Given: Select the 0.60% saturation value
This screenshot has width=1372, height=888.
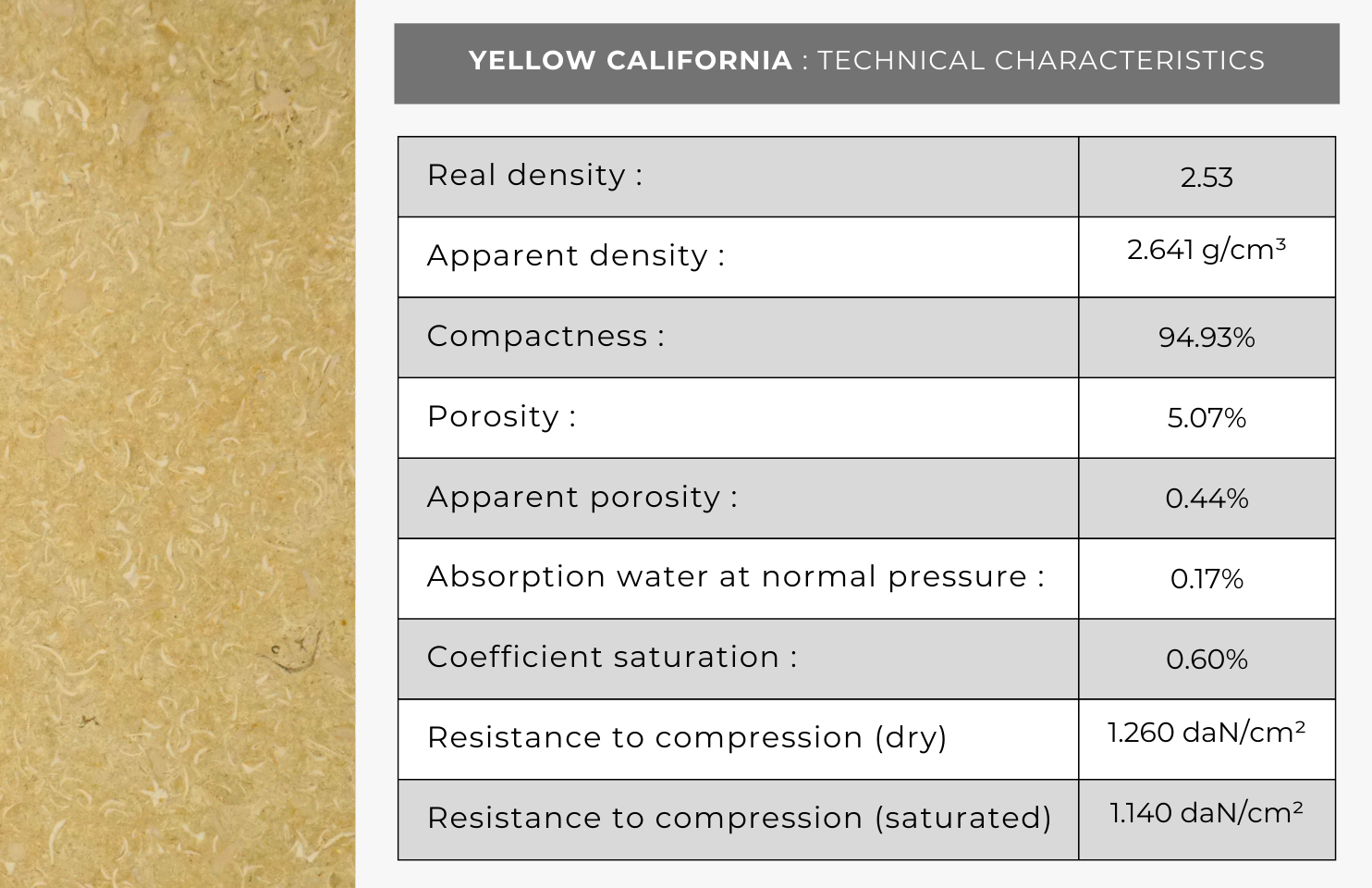Looking at the screenshot, I should coord(1207,660).
